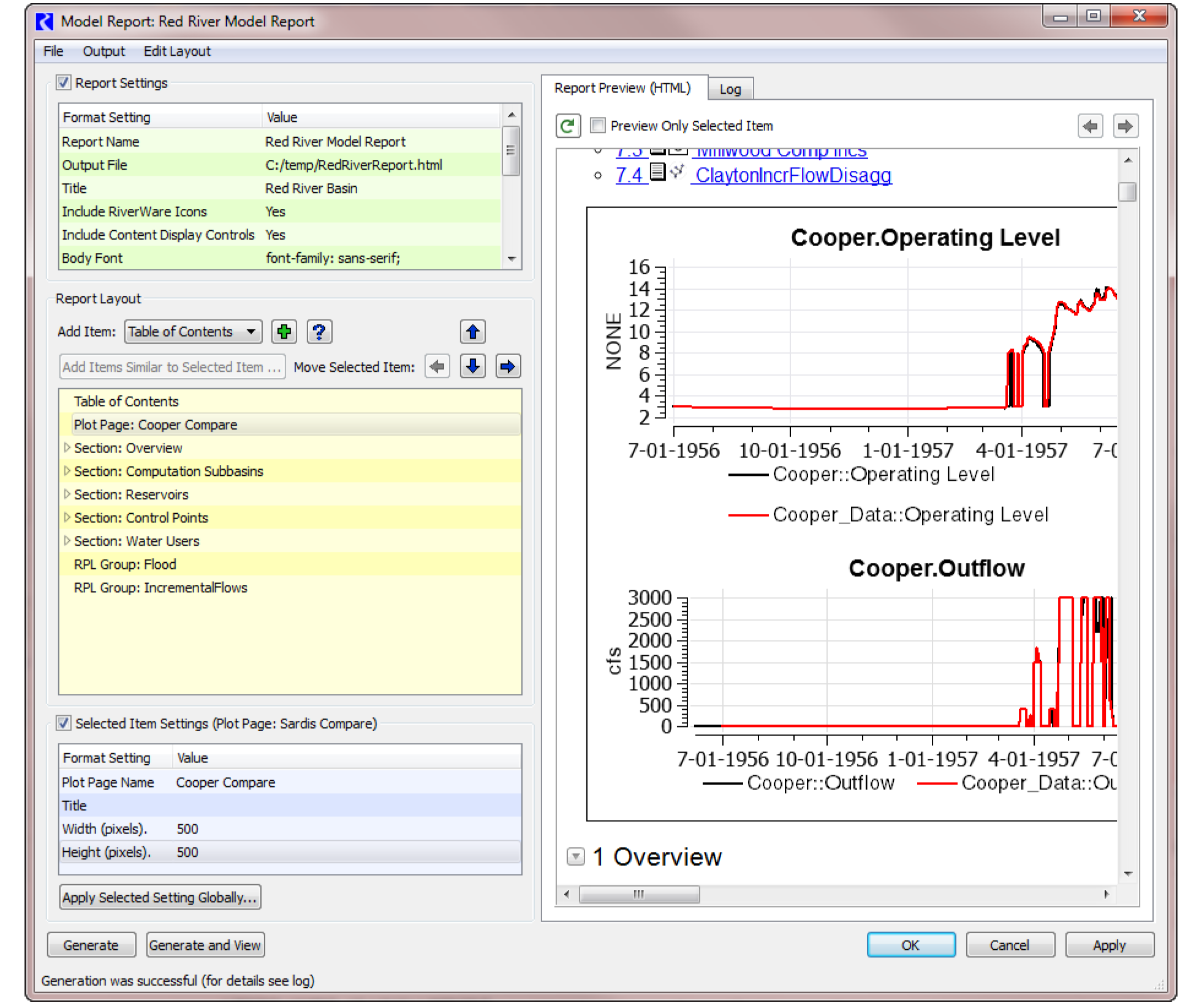Click the move selected item up arrow

click(x=472, y=332)
